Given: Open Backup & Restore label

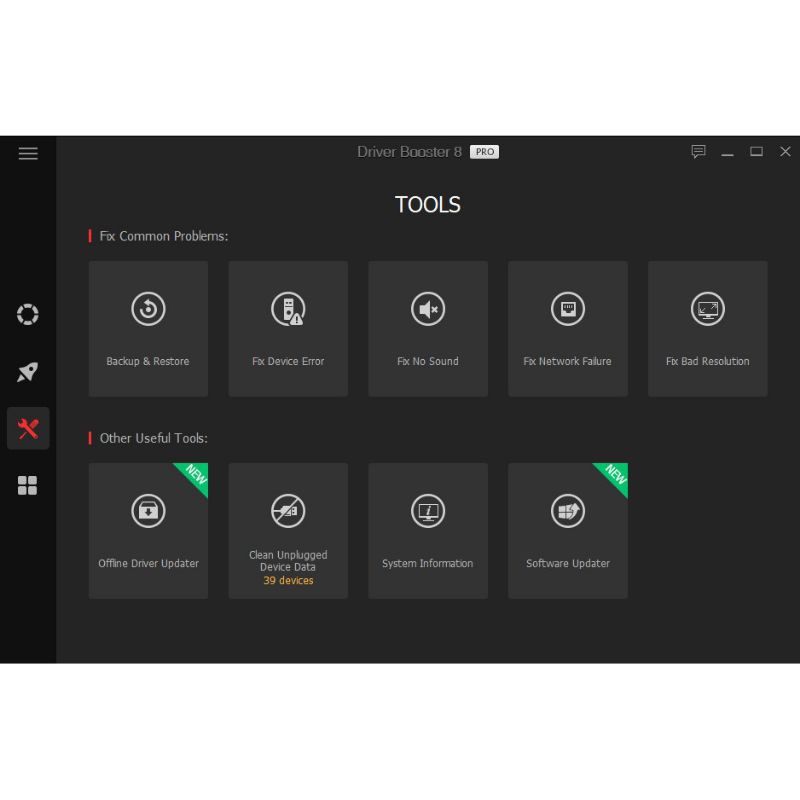Looking at the screenshot, I should coord(147,361).
